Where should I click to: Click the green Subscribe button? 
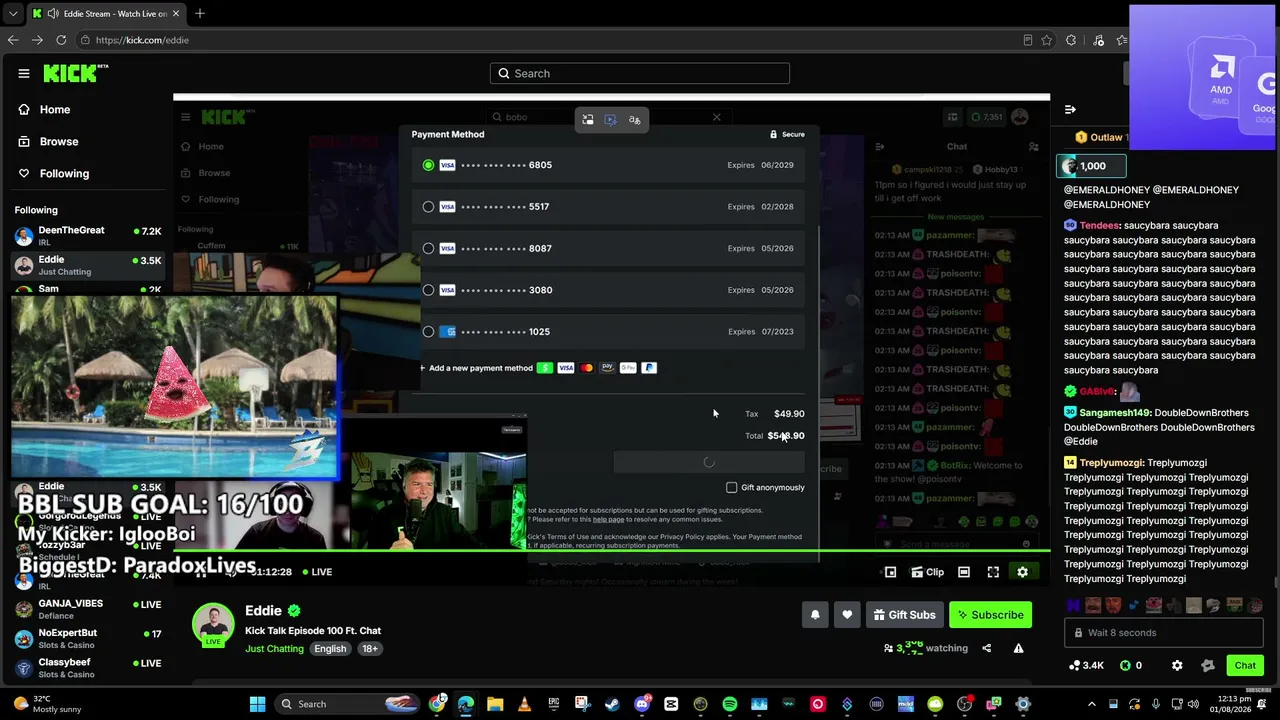point(990,615)
